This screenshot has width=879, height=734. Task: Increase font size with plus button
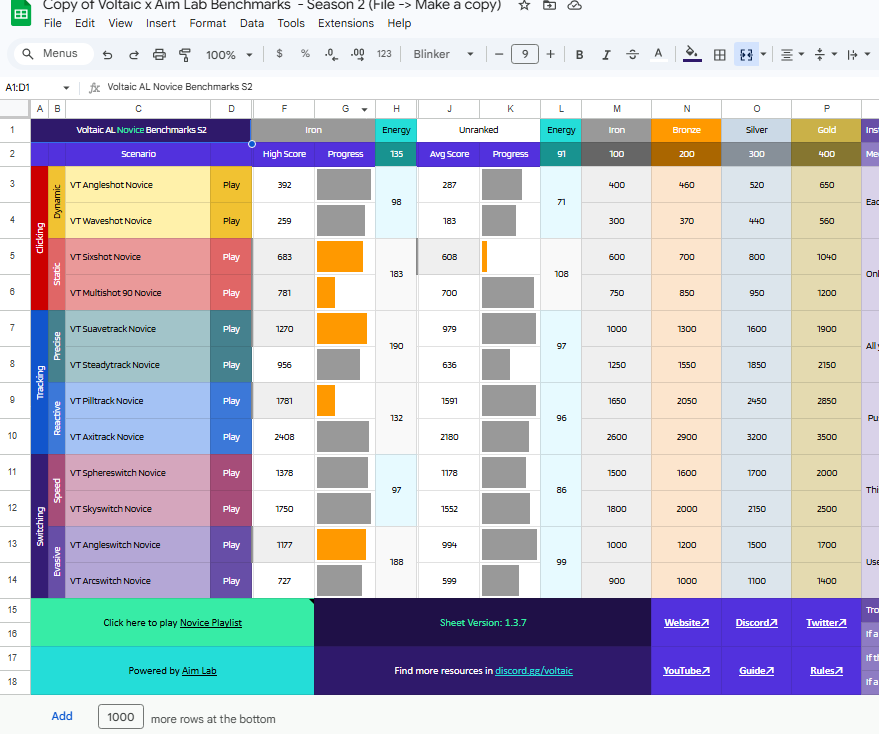[550, 54]
